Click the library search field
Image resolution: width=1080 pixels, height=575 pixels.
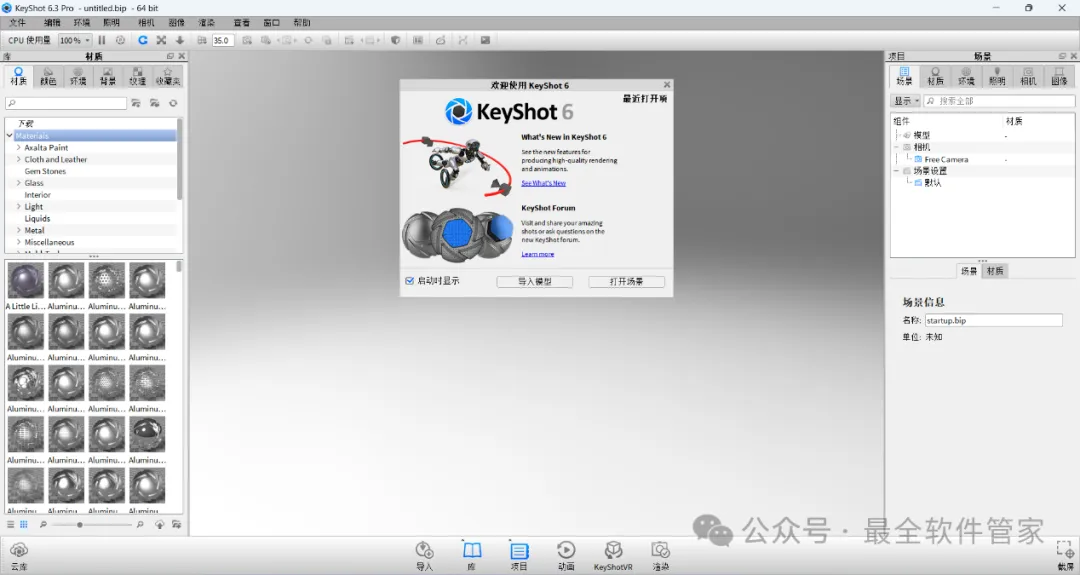coord(66,103)
